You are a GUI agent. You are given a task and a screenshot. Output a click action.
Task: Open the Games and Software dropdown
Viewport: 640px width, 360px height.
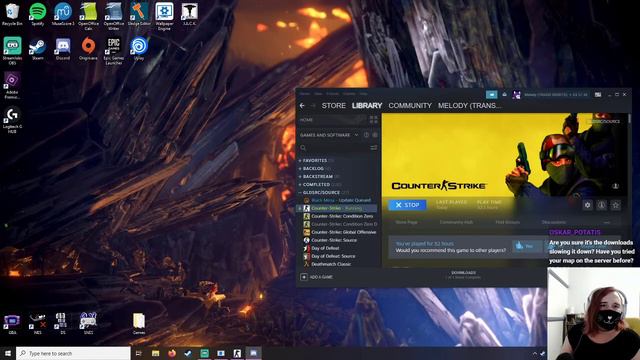[x=329, y=135]
